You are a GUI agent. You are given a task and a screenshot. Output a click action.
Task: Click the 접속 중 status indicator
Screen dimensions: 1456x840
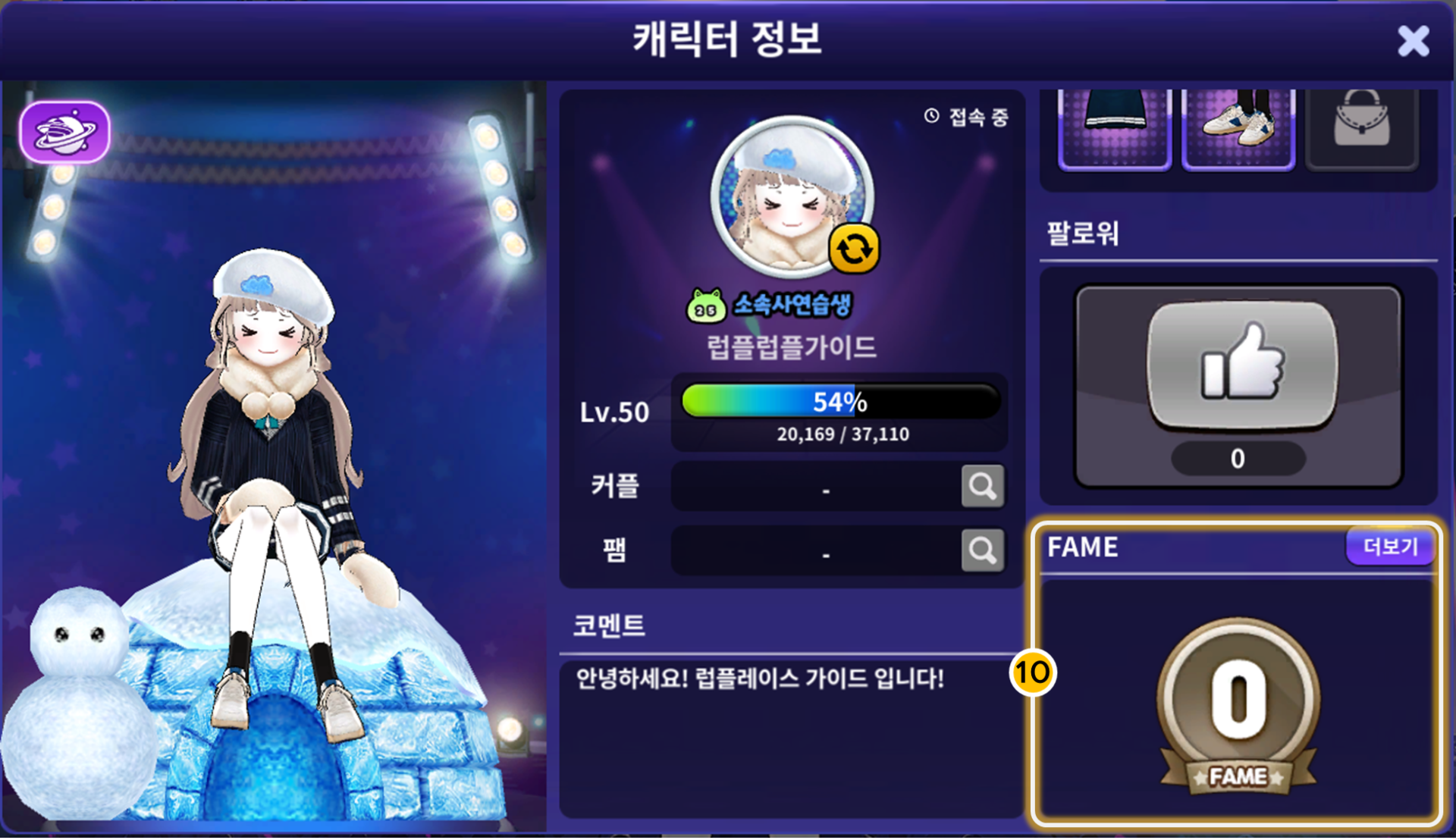[x=967, y=117]
